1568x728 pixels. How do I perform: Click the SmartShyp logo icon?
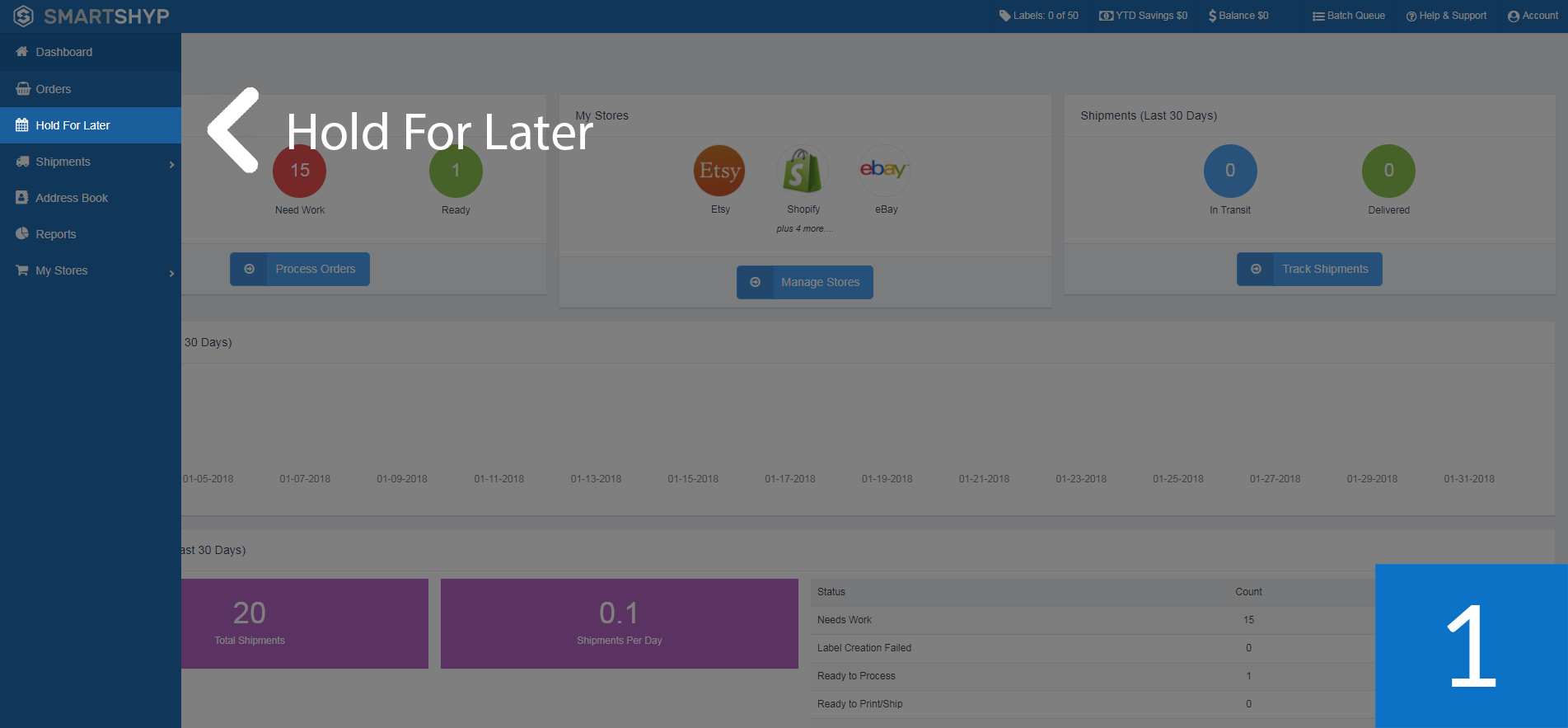23,16
